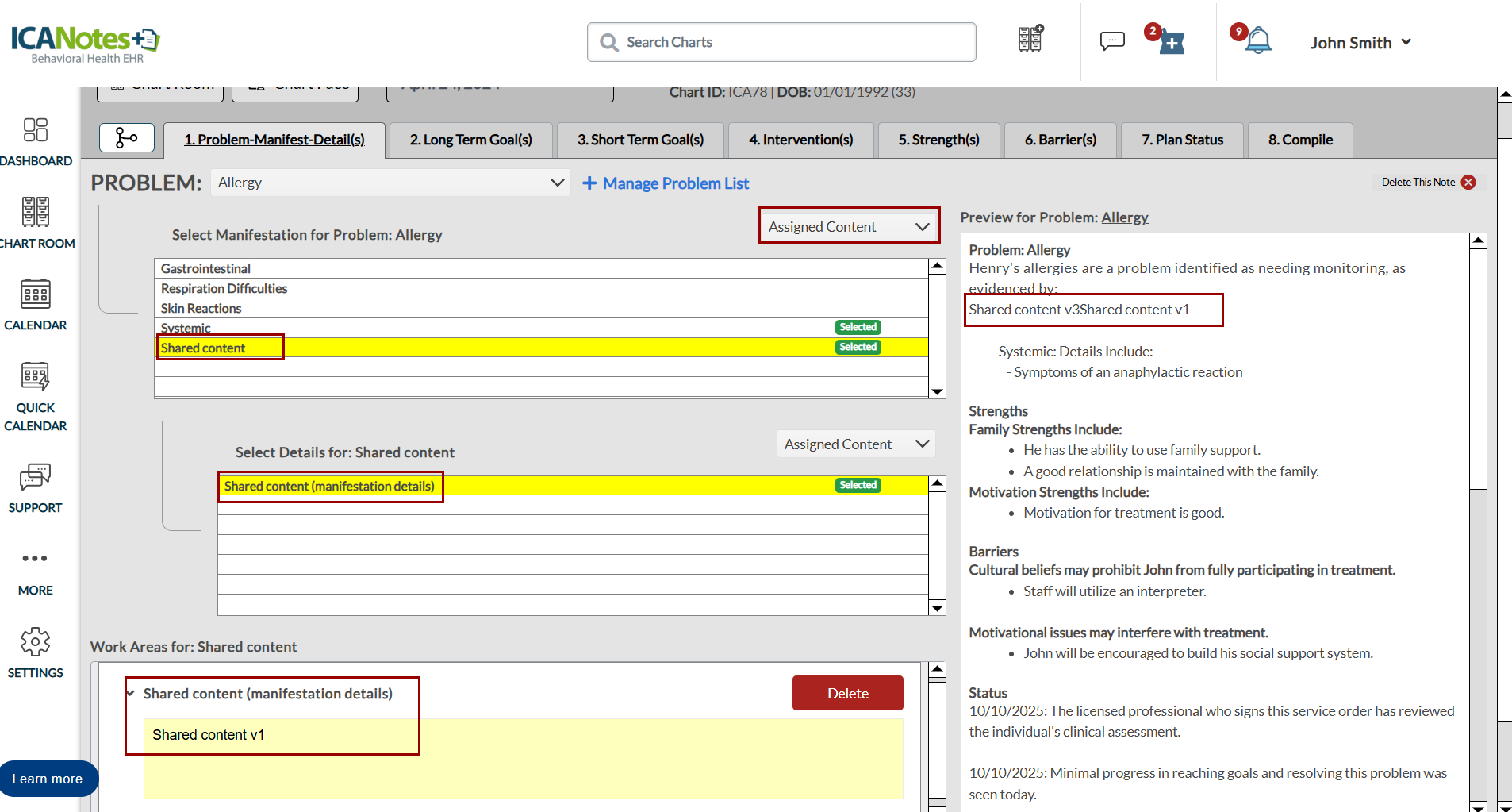This screenshot has width=1512, height=812.
Task: Switch to 2. Long Term Goal(s) tab
Action: pos(470,140)
